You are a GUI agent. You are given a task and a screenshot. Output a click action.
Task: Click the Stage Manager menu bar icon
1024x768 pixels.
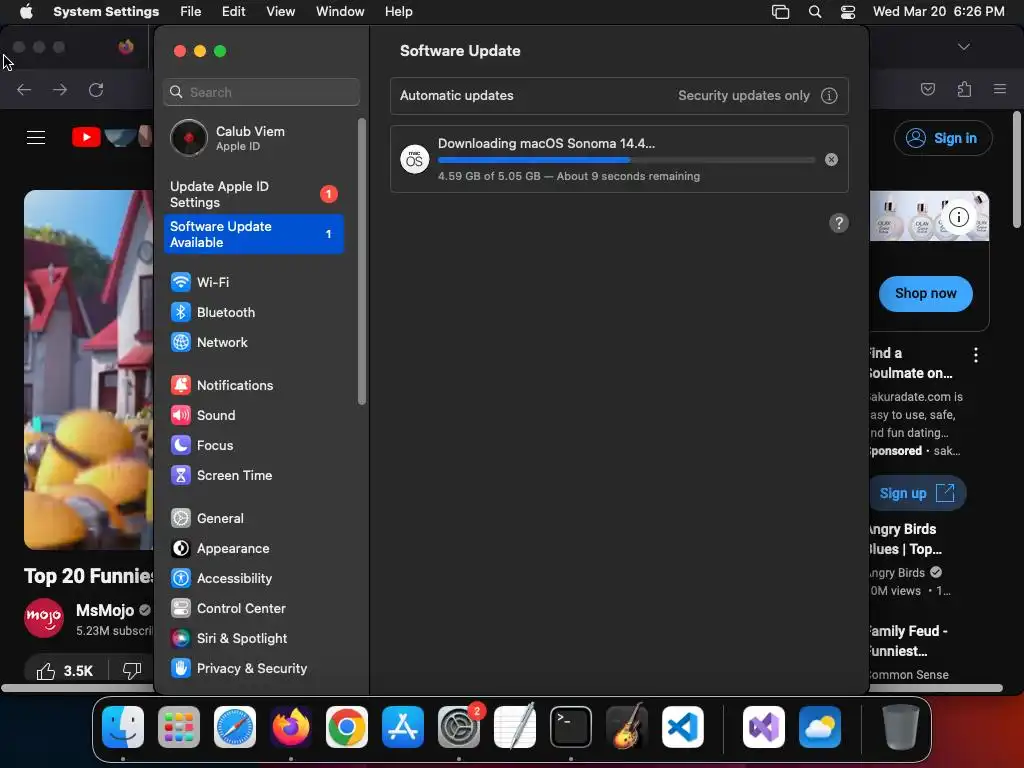[780, 12]
